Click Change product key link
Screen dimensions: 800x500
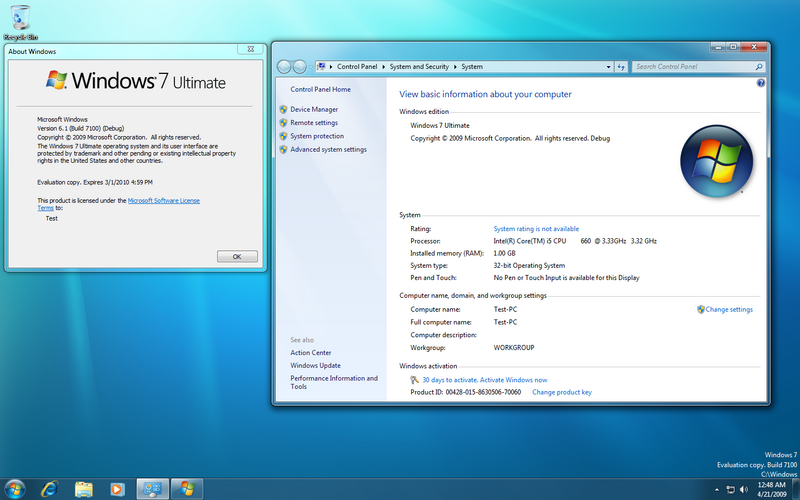[x=561, y=392]
